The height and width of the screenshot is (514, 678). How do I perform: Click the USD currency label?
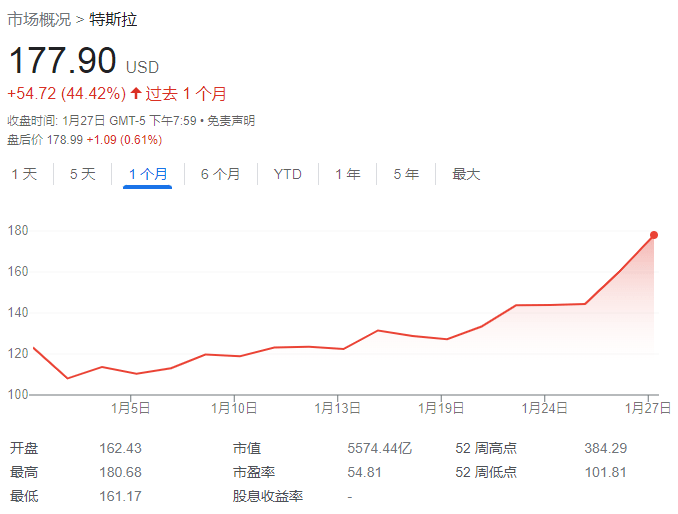click(x=142, y=67)
